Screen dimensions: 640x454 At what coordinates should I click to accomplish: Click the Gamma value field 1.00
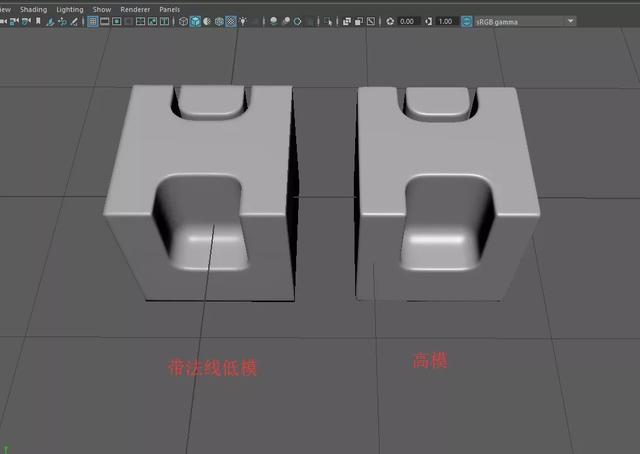tap(446, 21)
